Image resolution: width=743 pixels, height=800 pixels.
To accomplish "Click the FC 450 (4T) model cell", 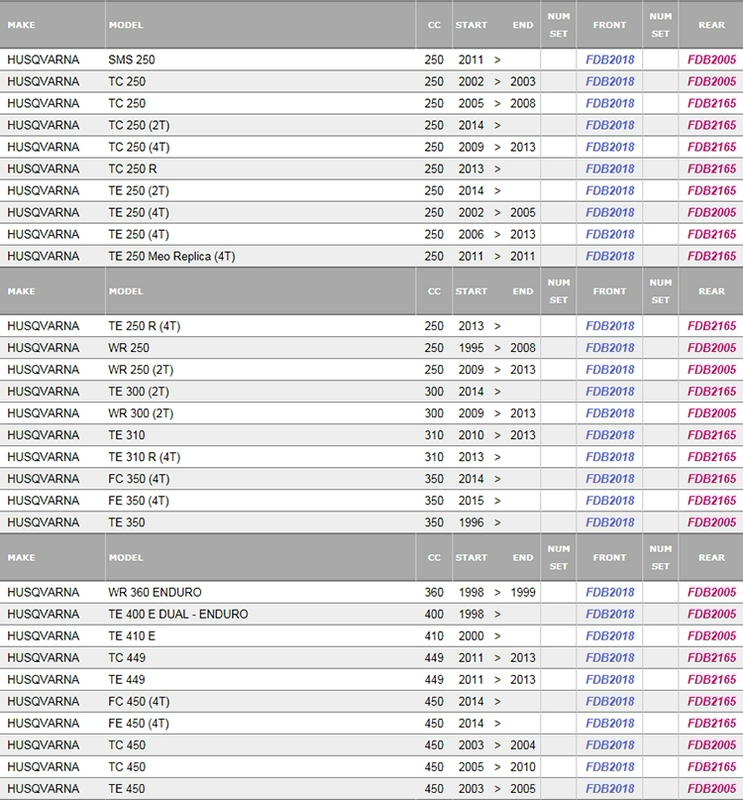I will [x=140, y=702].
